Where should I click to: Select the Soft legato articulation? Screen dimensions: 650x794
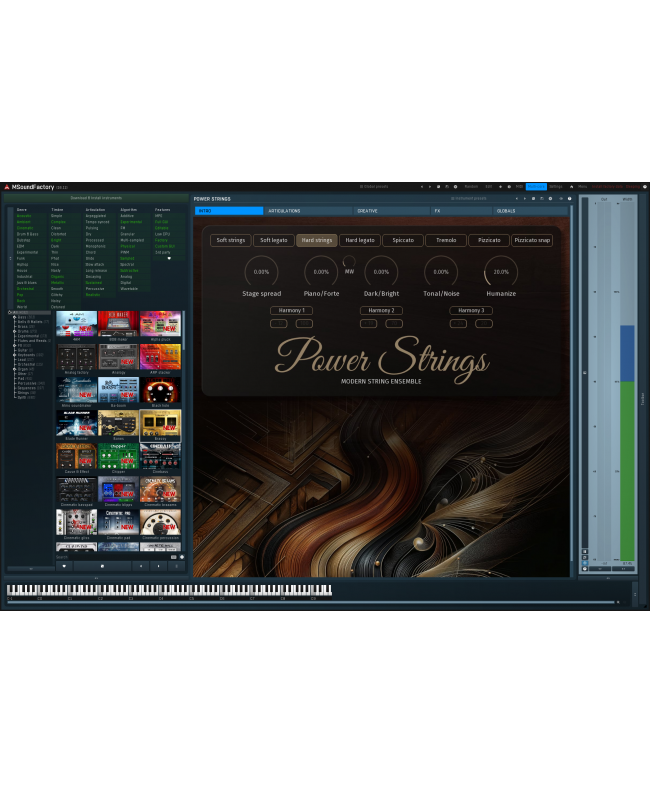(x=274, y=240)
